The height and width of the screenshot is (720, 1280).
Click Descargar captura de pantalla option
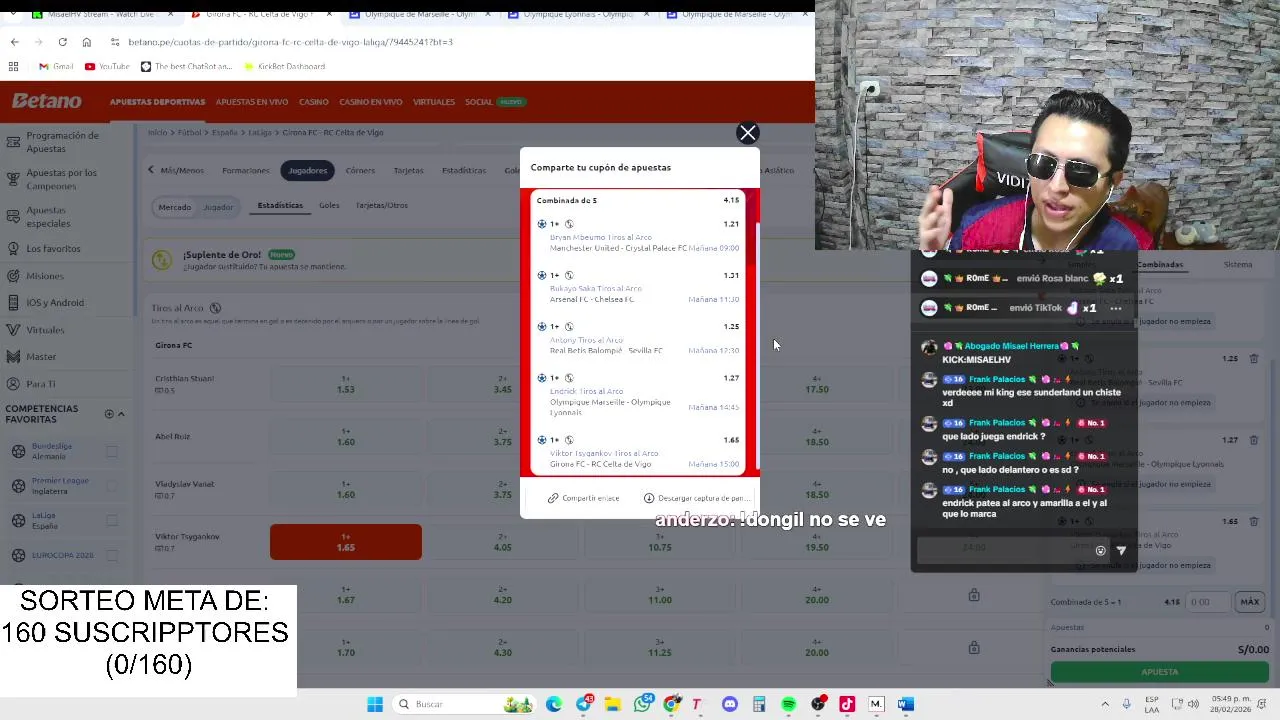[696, 498]
